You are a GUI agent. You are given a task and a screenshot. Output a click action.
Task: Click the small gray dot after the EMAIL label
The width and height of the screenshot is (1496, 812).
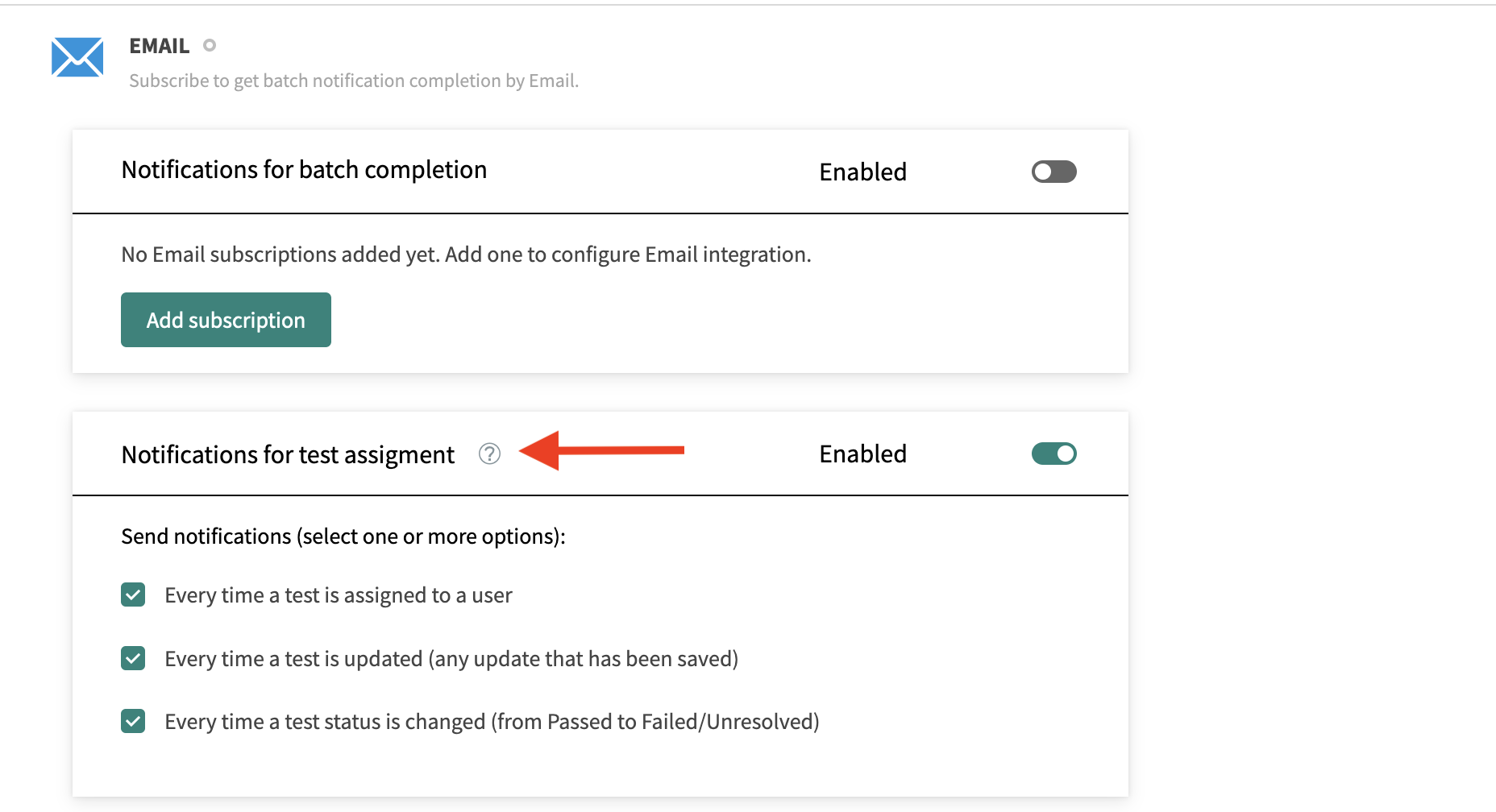210,45
